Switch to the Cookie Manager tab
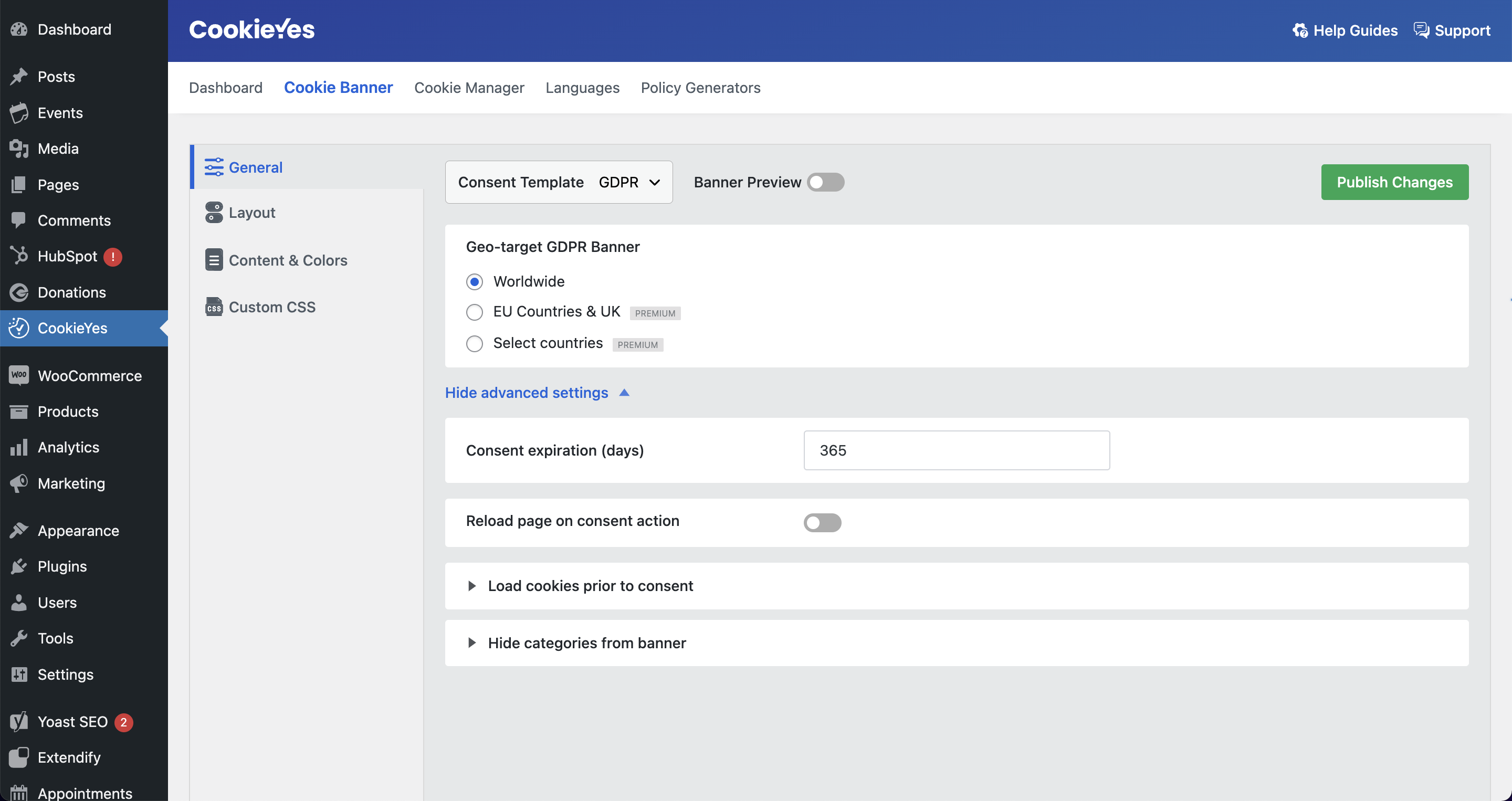The height and width of the screenshot is (801, 1512). [x=469, y=87]
